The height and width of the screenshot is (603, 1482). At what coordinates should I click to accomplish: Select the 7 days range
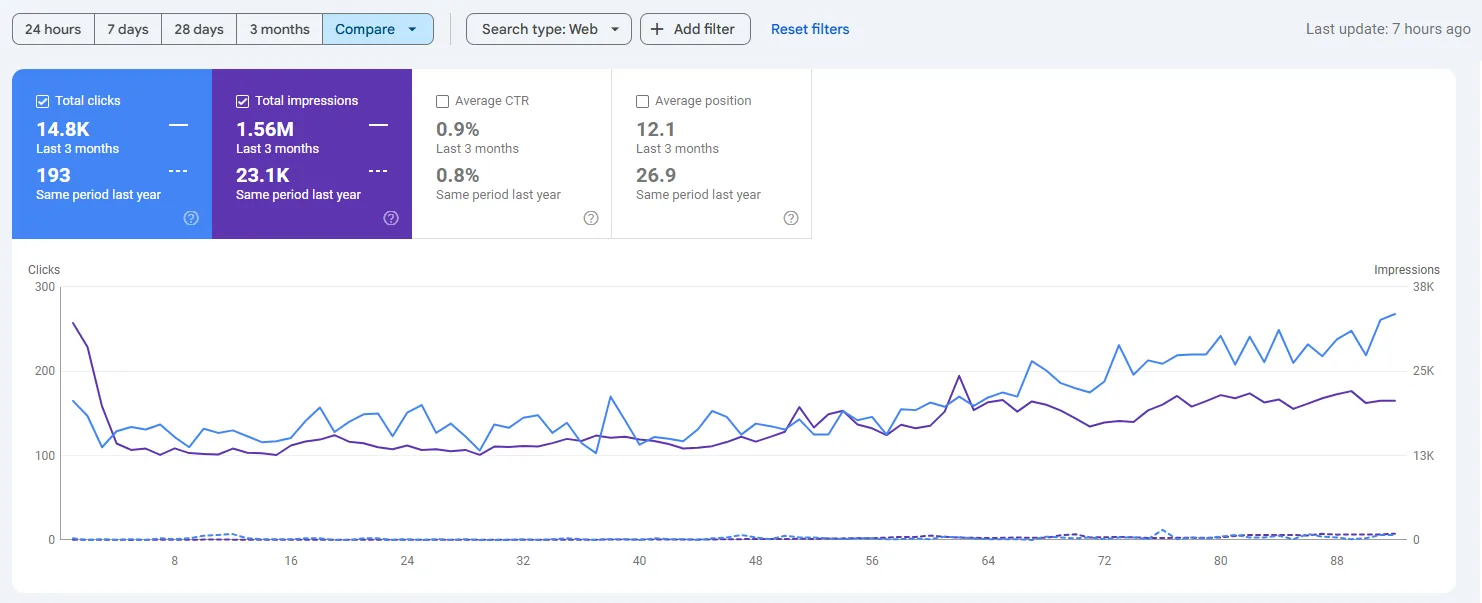coord(127,29)
